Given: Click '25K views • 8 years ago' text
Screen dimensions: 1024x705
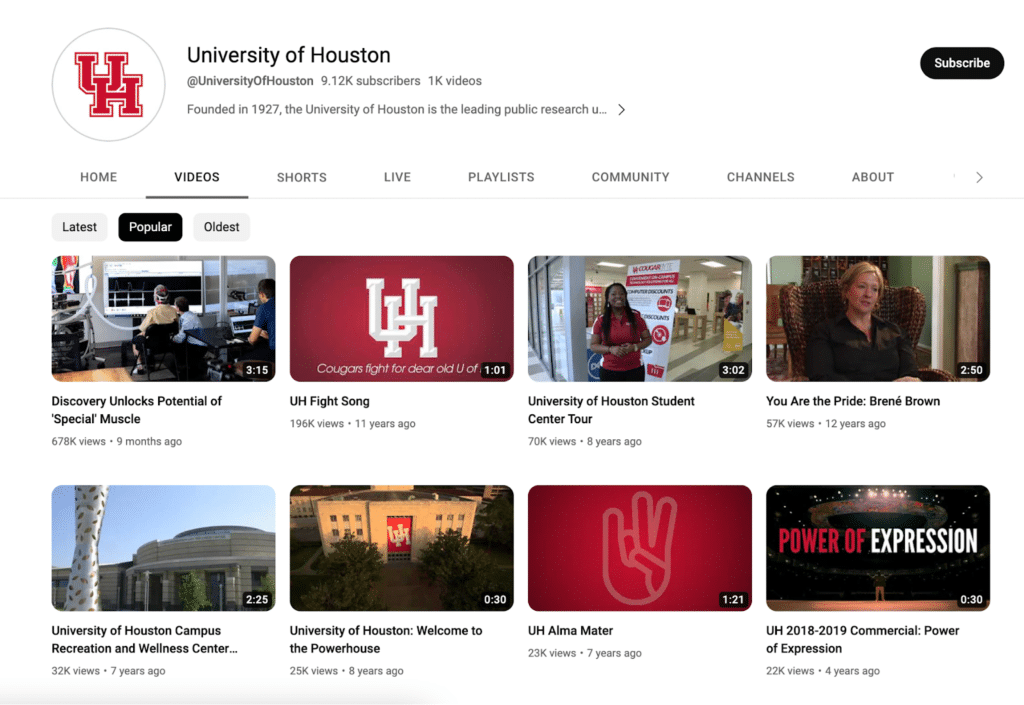Looking at the screenshot, I should [x=347, y=671].
